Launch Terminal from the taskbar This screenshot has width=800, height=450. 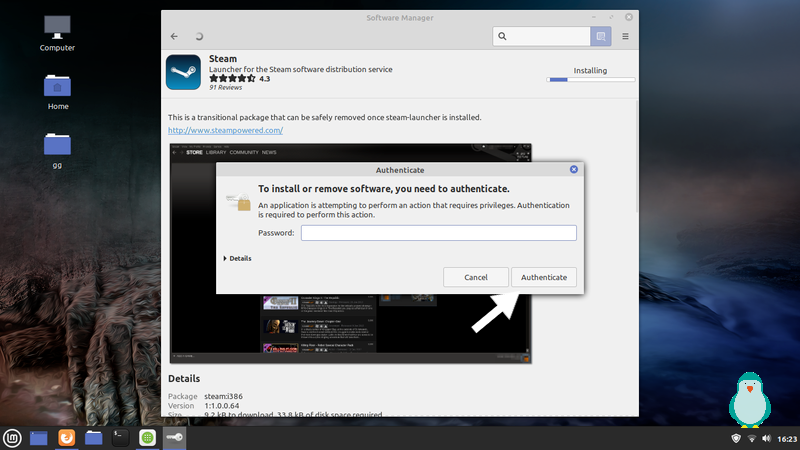click(120, 438)
